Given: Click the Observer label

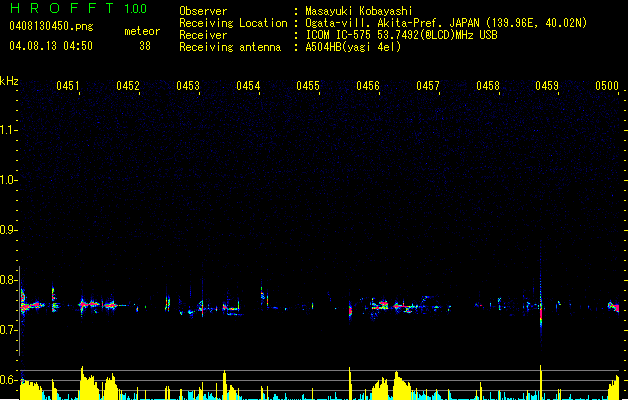Looking at the screenshot, I should (x=203, y=11).
